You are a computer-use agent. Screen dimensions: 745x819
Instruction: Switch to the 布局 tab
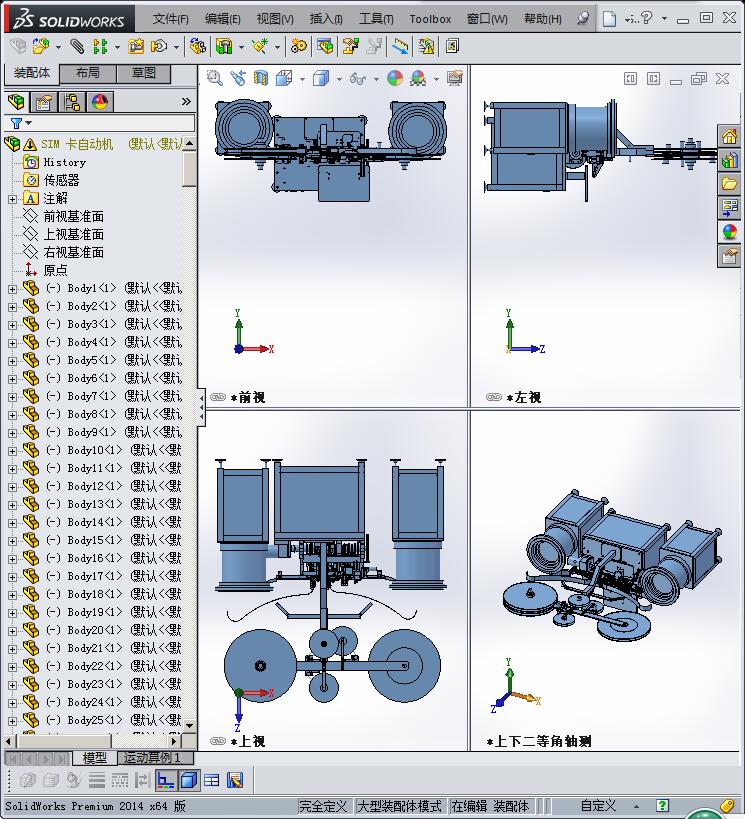tap(87, 73)
